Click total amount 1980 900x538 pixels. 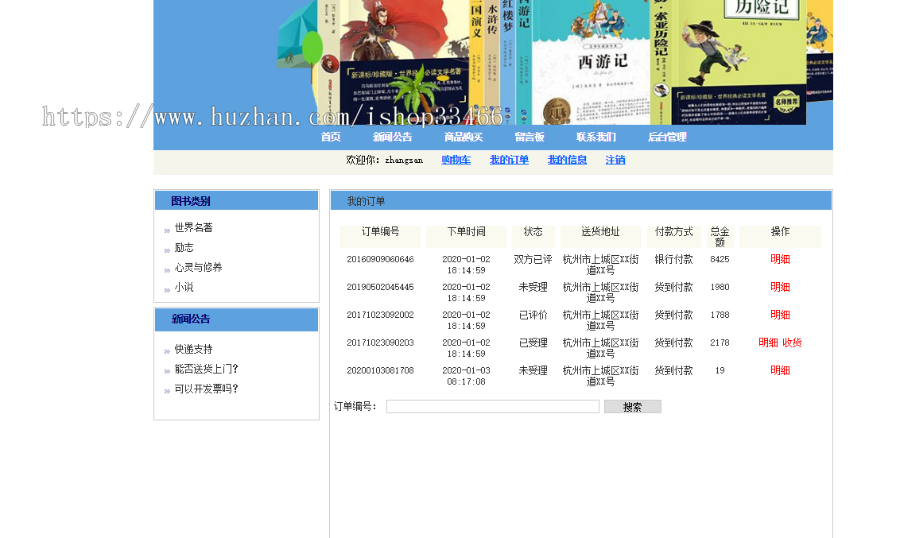tap(720, 287)
